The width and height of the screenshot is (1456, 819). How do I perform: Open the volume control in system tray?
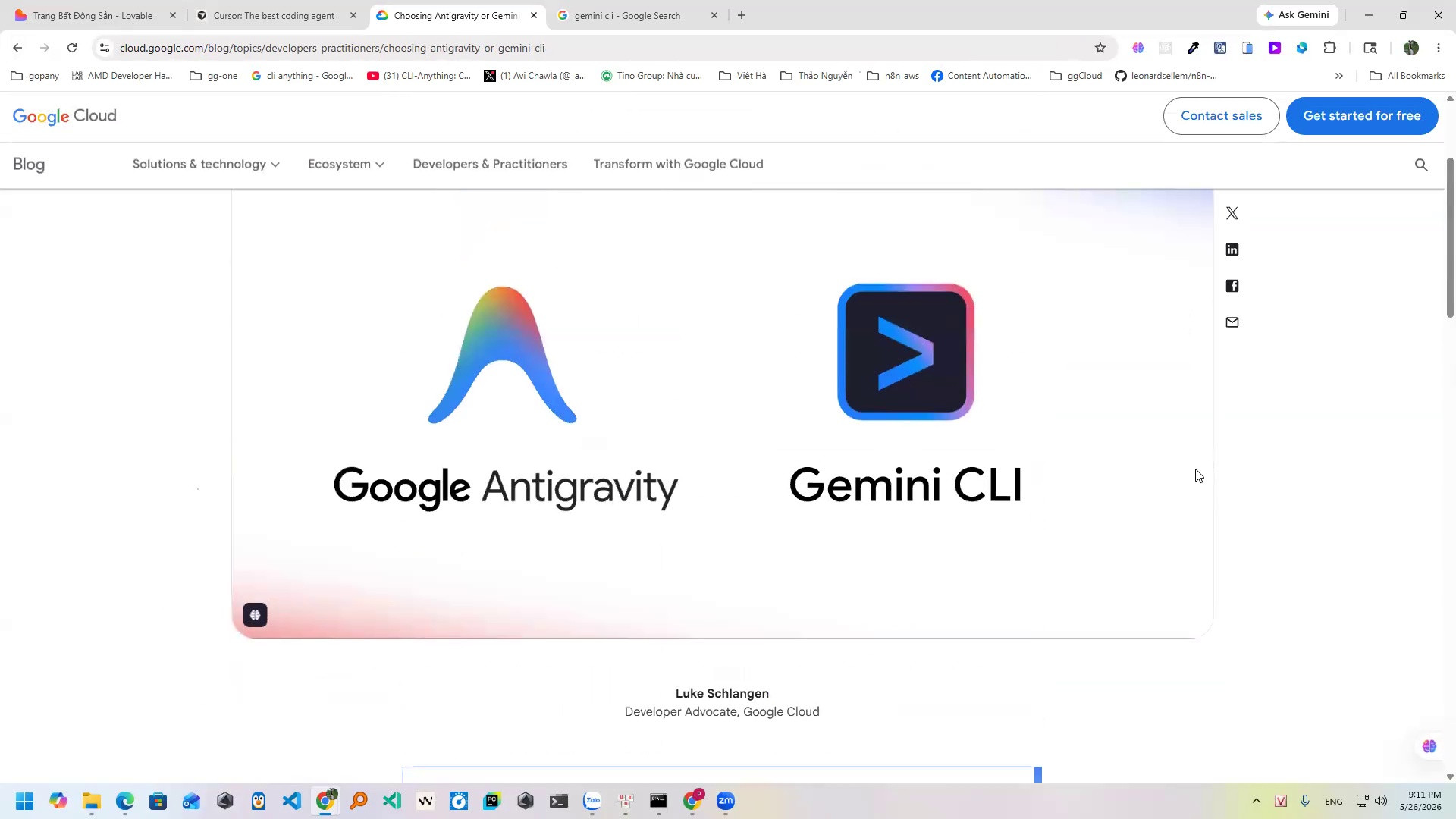(x=1381, y=802)
